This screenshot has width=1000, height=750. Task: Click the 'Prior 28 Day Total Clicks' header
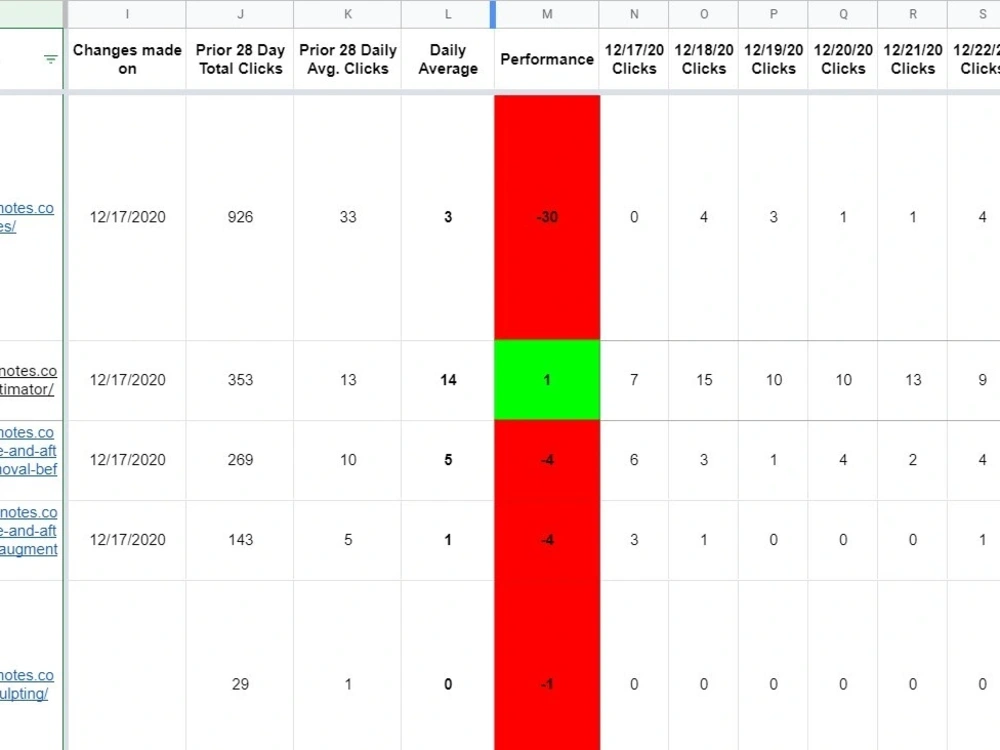point(240,59)
